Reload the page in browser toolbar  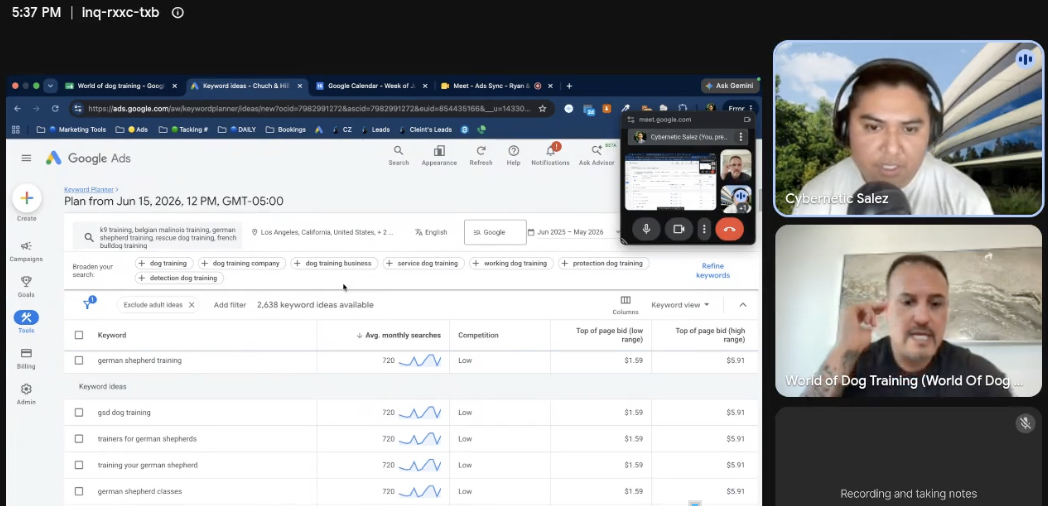click(55, 108)
